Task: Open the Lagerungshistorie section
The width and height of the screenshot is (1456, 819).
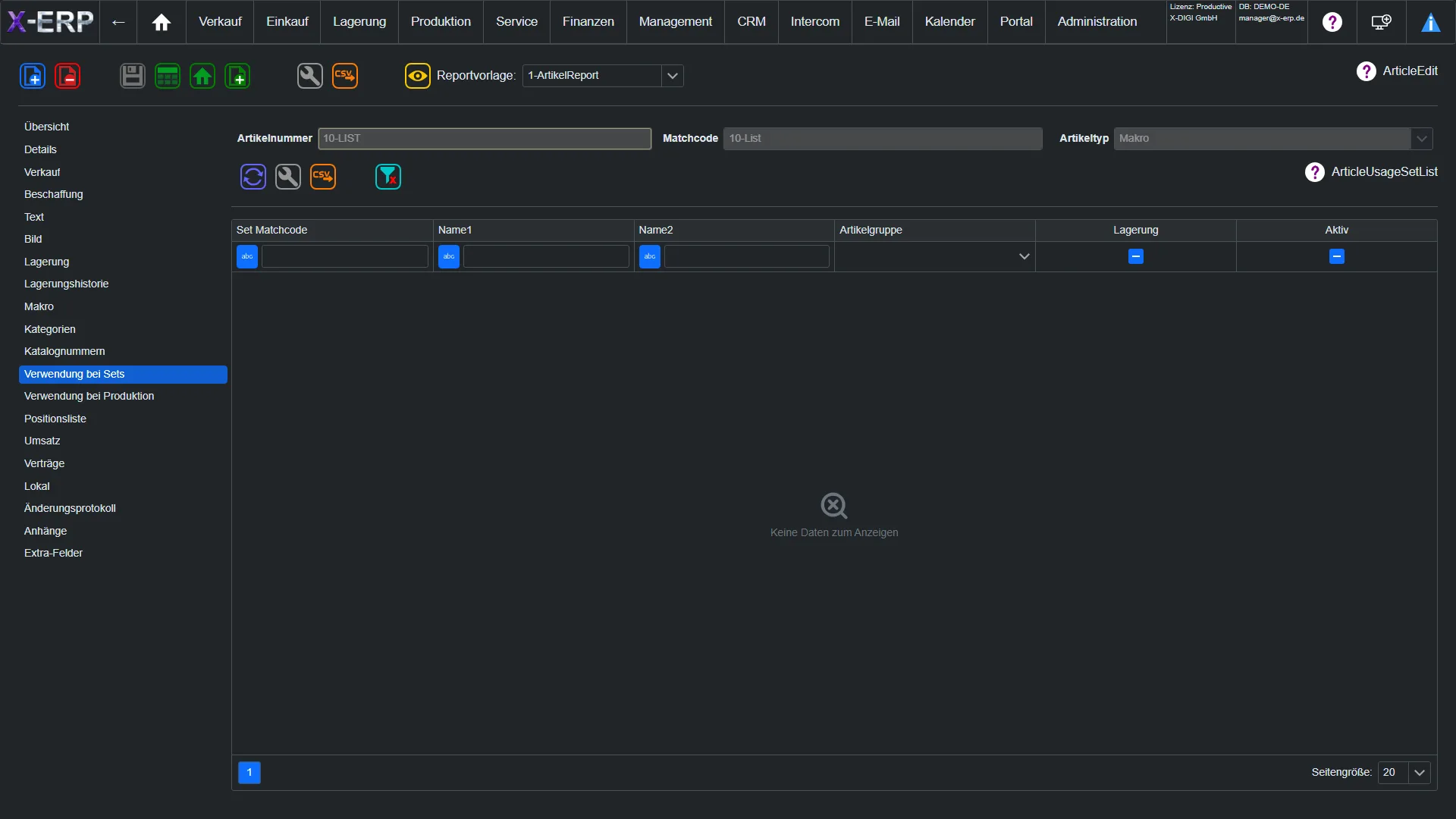Action: pos(123,284)
